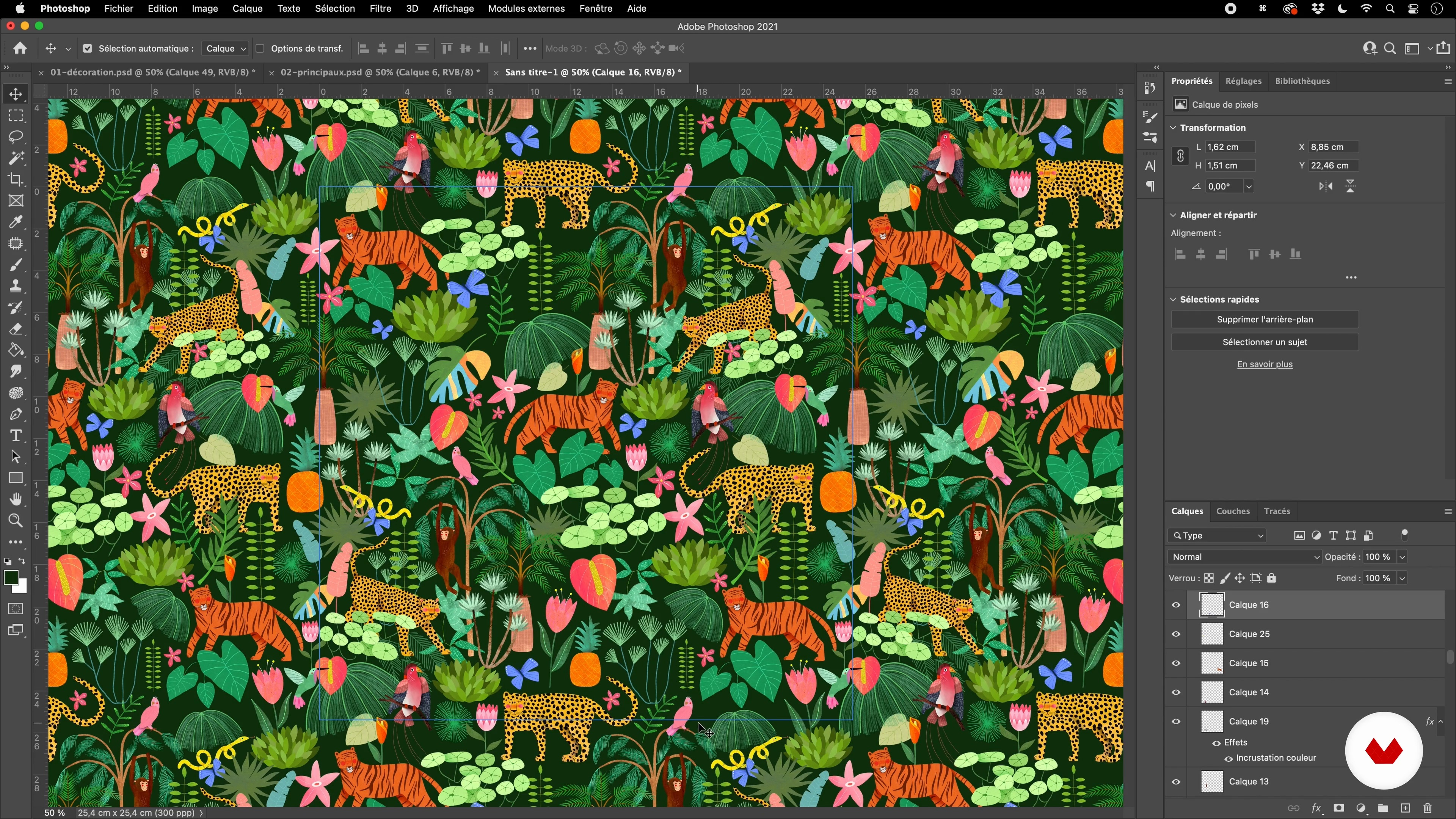The height and width of the screenshot is (819, 1456).
Task: Flip layer vertically in Transformation
Action: tap(1350, 187)
